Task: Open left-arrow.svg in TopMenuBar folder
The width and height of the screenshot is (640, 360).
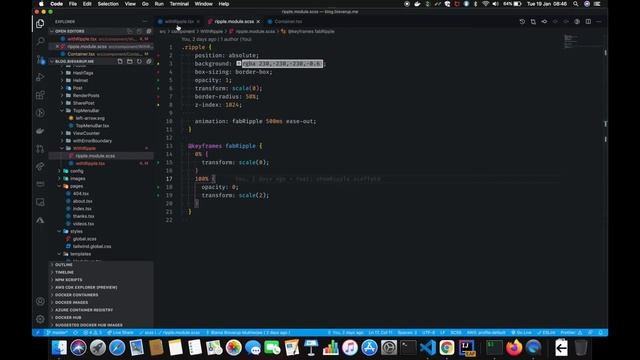Action: point(90,118)
